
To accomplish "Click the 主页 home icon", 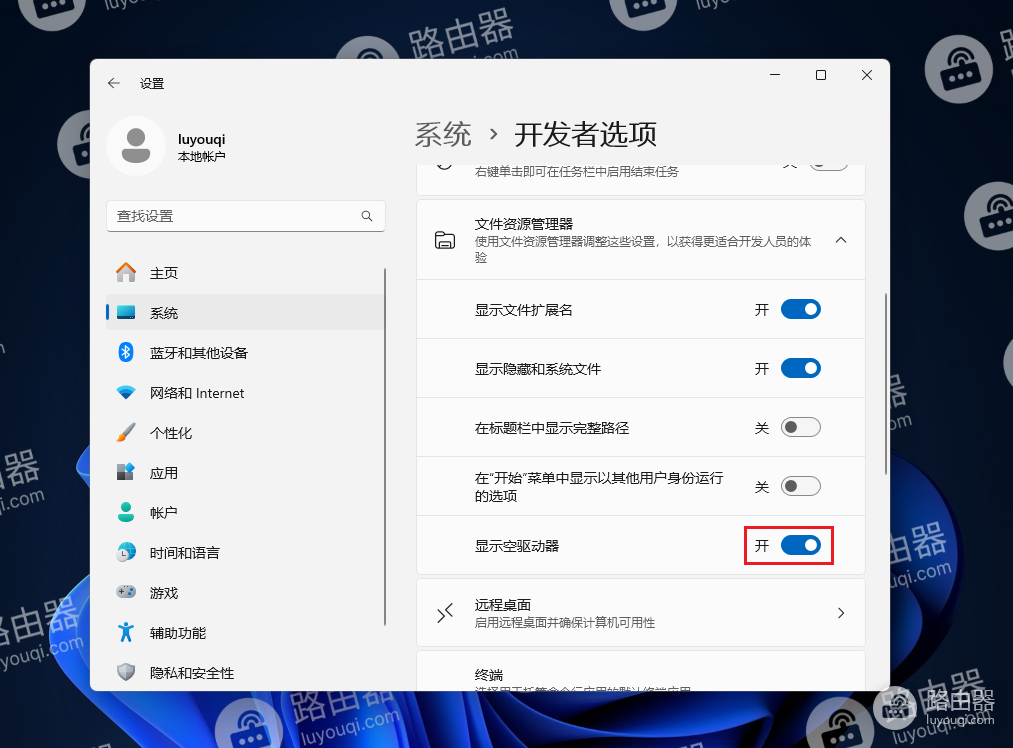I will [126, 273].
